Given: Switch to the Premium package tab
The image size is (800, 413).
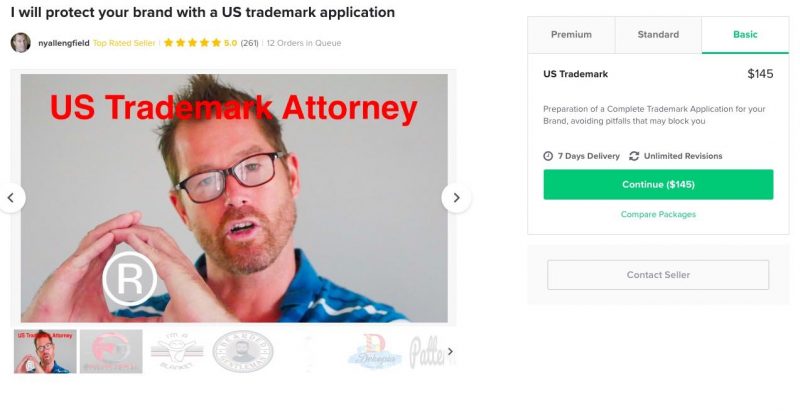Looking at the screenshot, I should 571,35.
